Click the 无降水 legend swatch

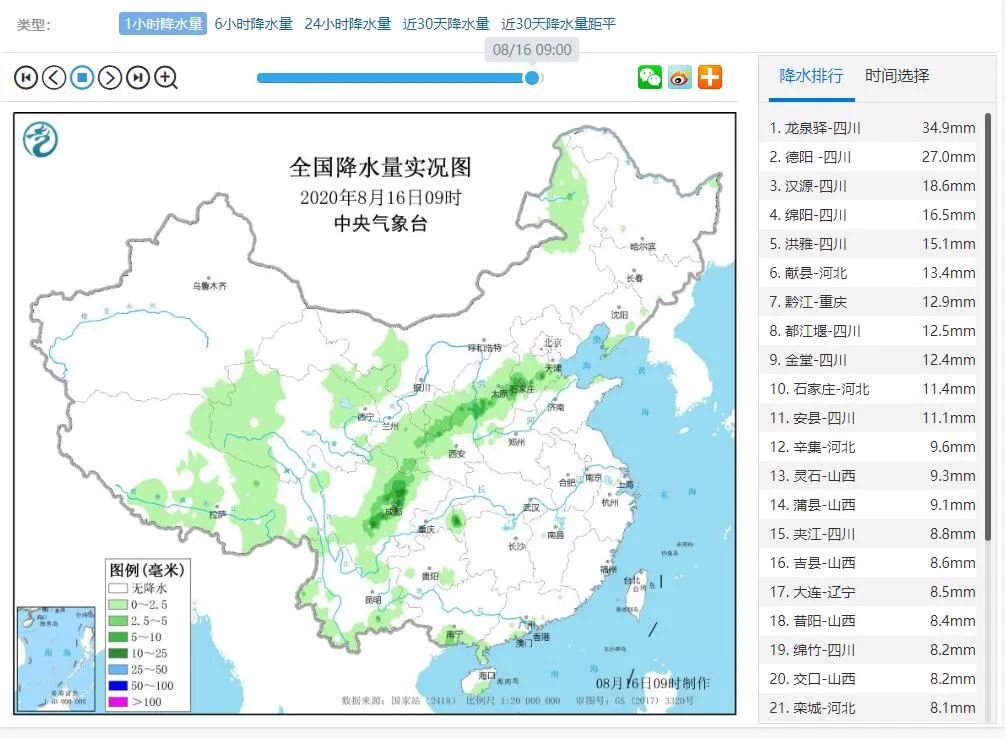pyautogui.click(x=118, y=588)
